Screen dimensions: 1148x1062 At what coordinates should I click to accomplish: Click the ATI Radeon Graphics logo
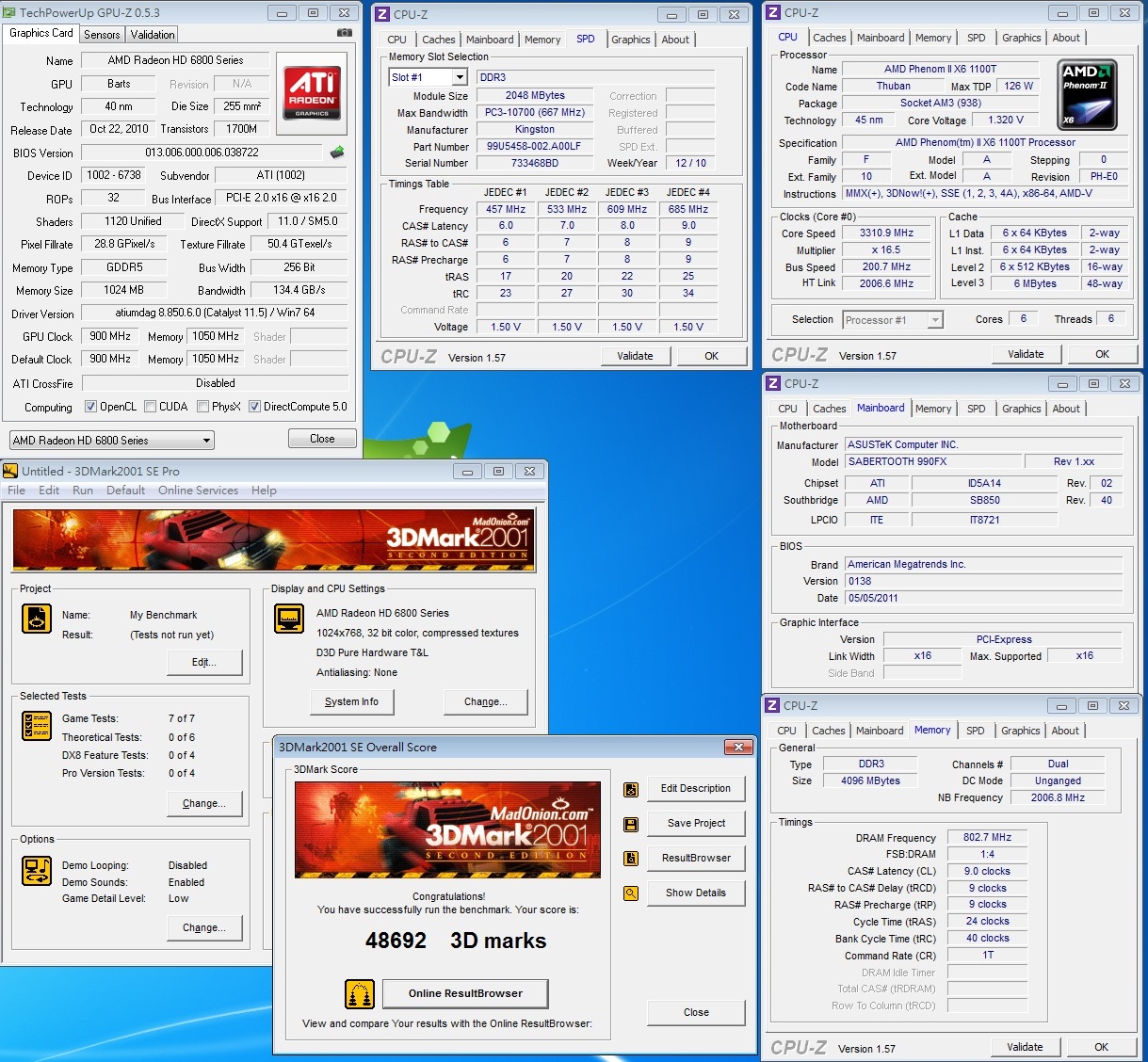pyautogui.click(x=312, y=92)
